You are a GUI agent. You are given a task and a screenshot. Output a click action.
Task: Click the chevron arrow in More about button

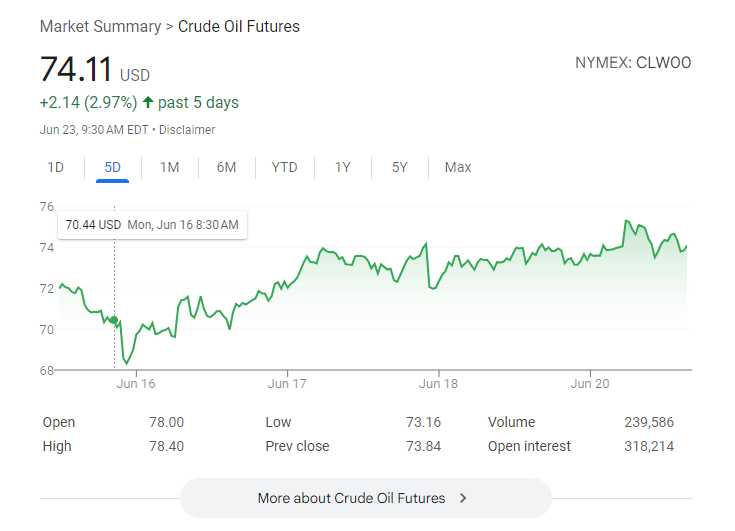click(463, 498)
